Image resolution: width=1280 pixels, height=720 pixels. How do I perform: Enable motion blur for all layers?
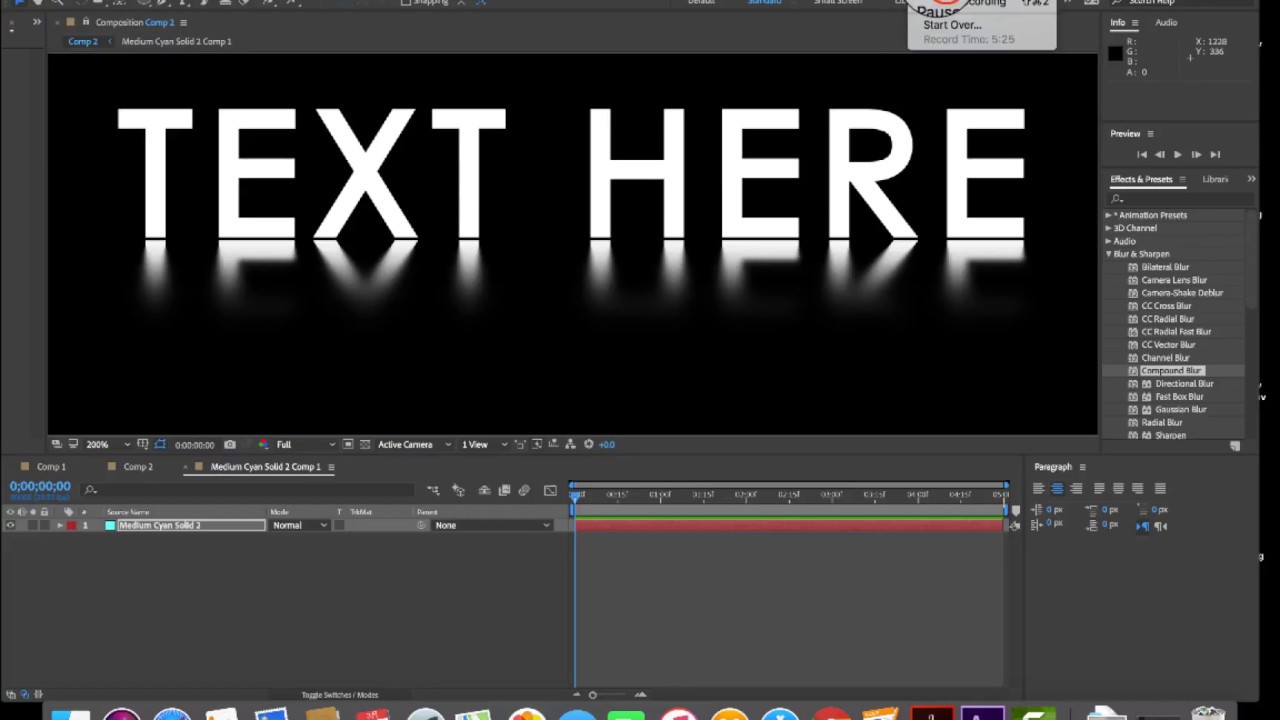point(524,490)
